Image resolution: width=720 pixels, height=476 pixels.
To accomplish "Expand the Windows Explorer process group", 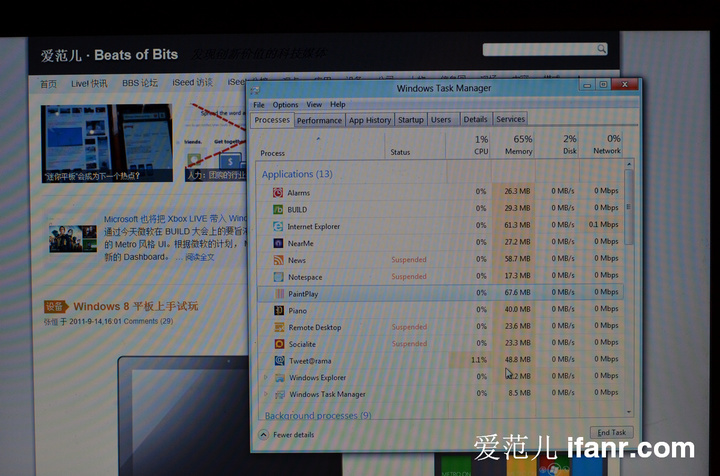I will pyautogui.click(x=265, y=377).
